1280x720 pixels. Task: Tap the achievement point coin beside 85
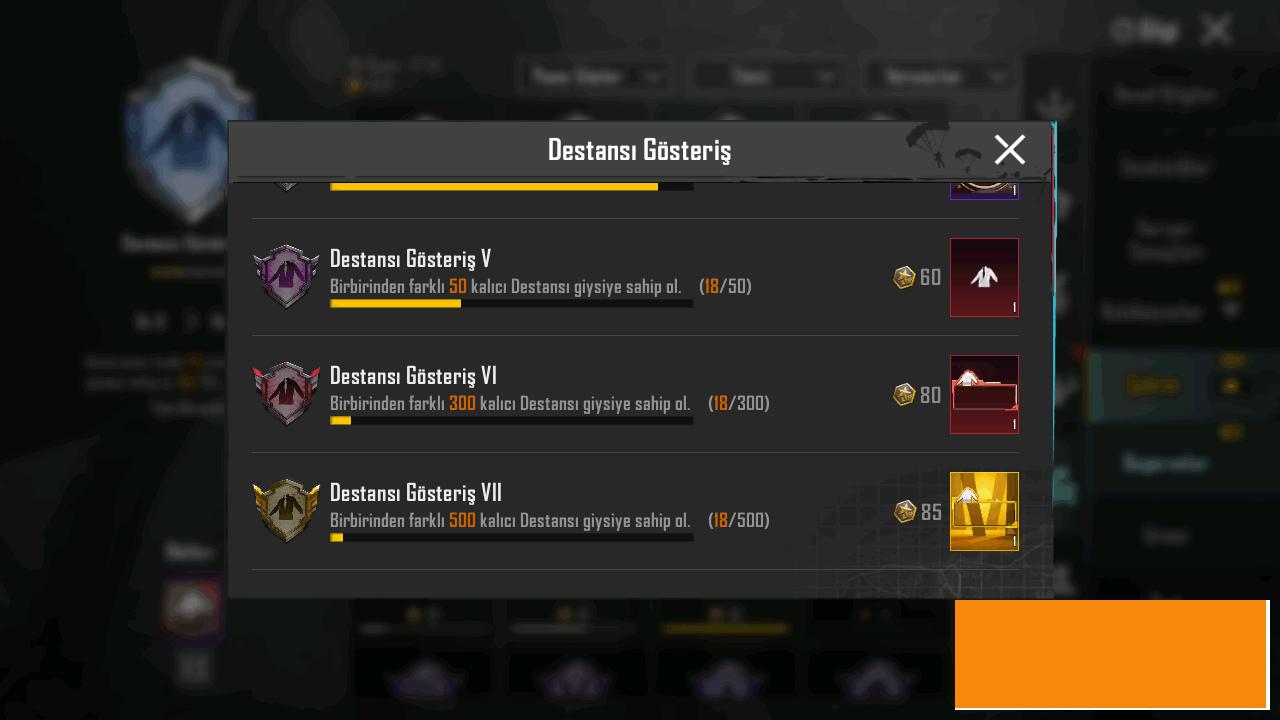coord(905,511)
